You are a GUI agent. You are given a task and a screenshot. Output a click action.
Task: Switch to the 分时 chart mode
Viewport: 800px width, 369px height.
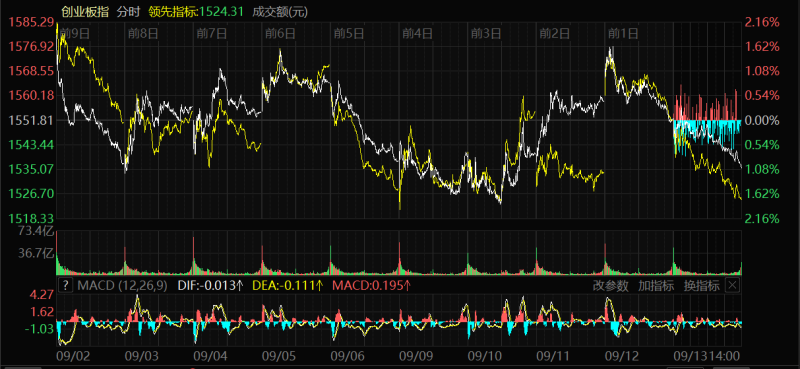point(128,11)
